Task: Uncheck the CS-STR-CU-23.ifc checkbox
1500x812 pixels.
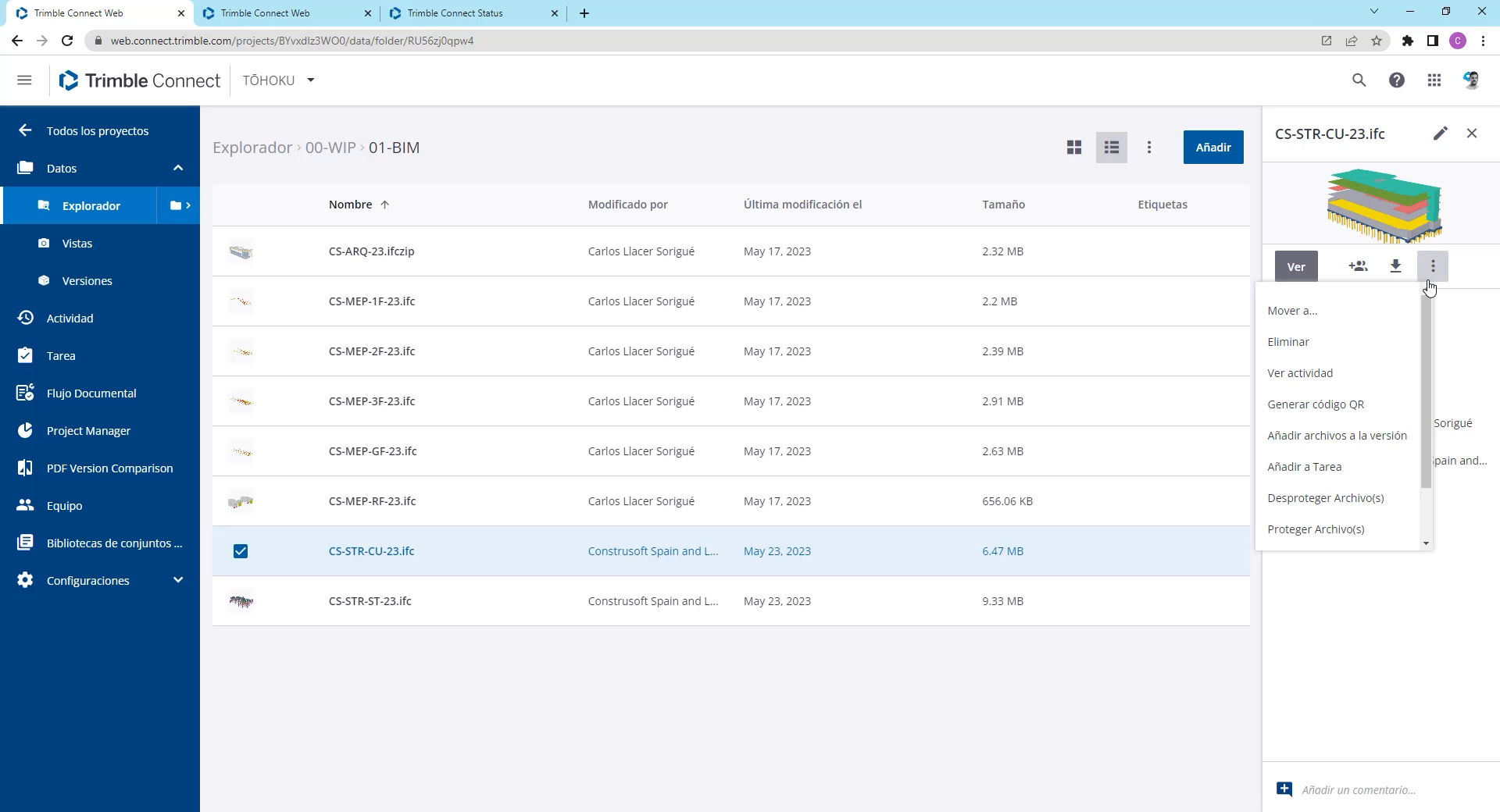Action: pyautogui.click(x=241, y=551)
